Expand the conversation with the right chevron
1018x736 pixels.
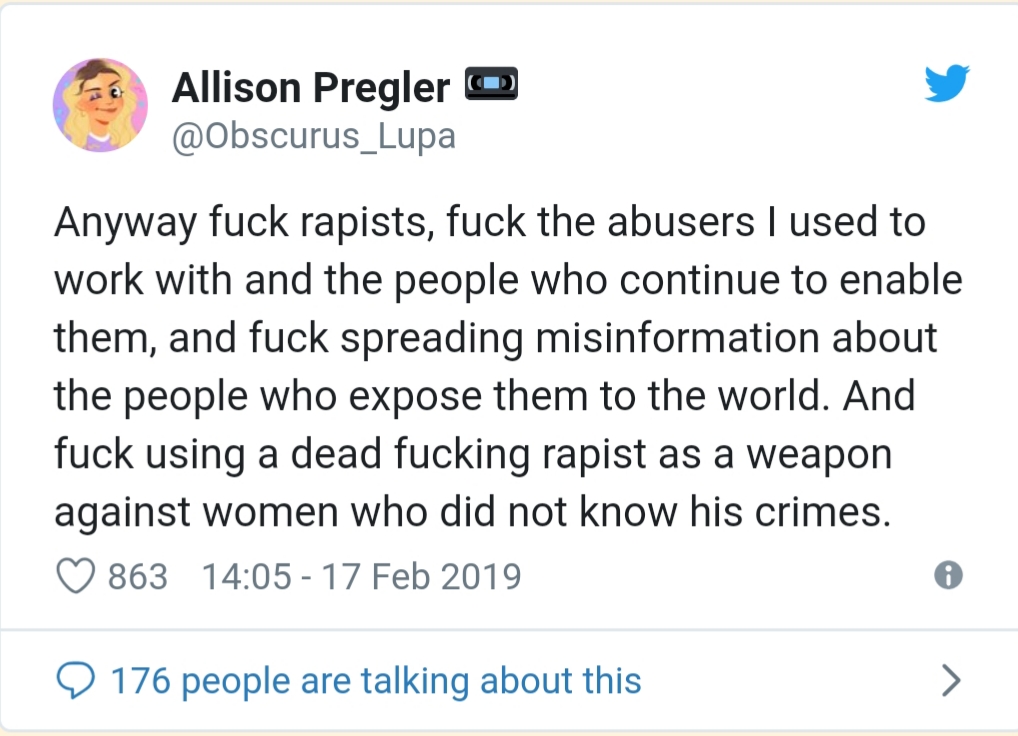point(951,681)
